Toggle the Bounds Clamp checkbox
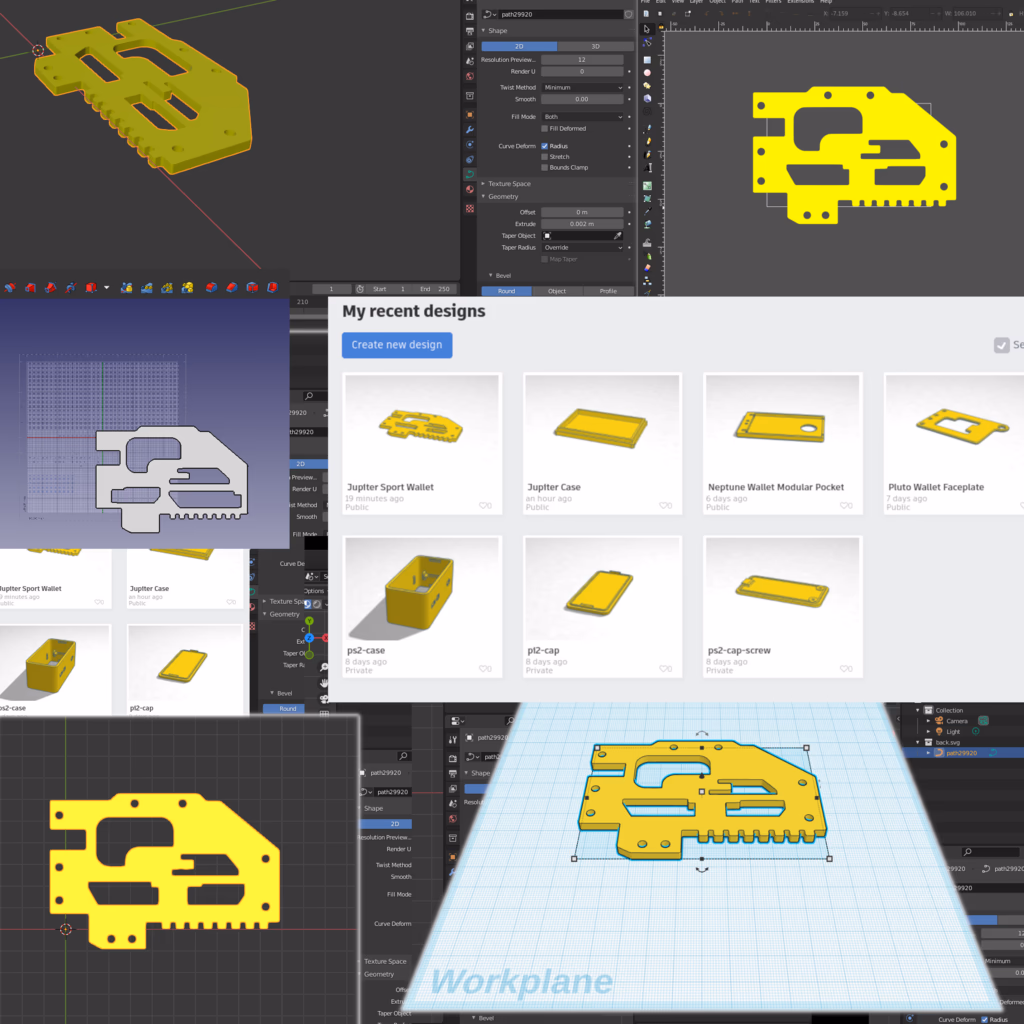1024x1024 pixels. pos(544,167)
